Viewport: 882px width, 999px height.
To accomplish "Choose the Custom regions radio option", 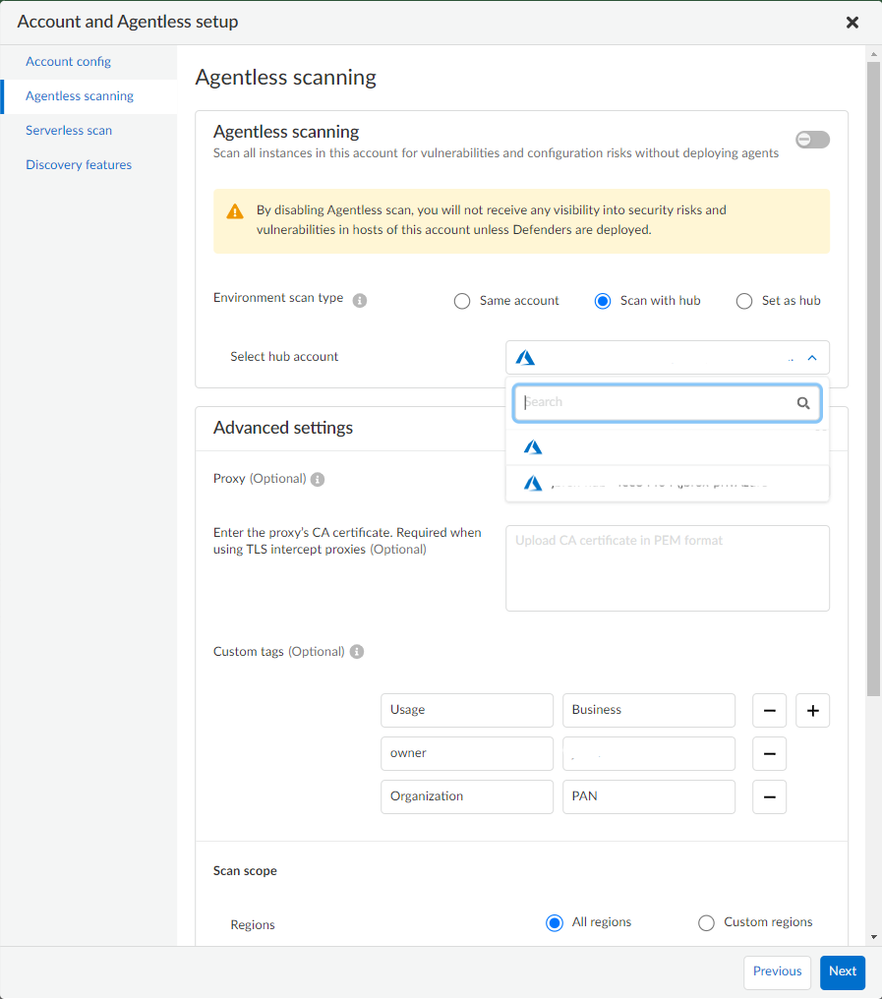I will tap(706, 923).
